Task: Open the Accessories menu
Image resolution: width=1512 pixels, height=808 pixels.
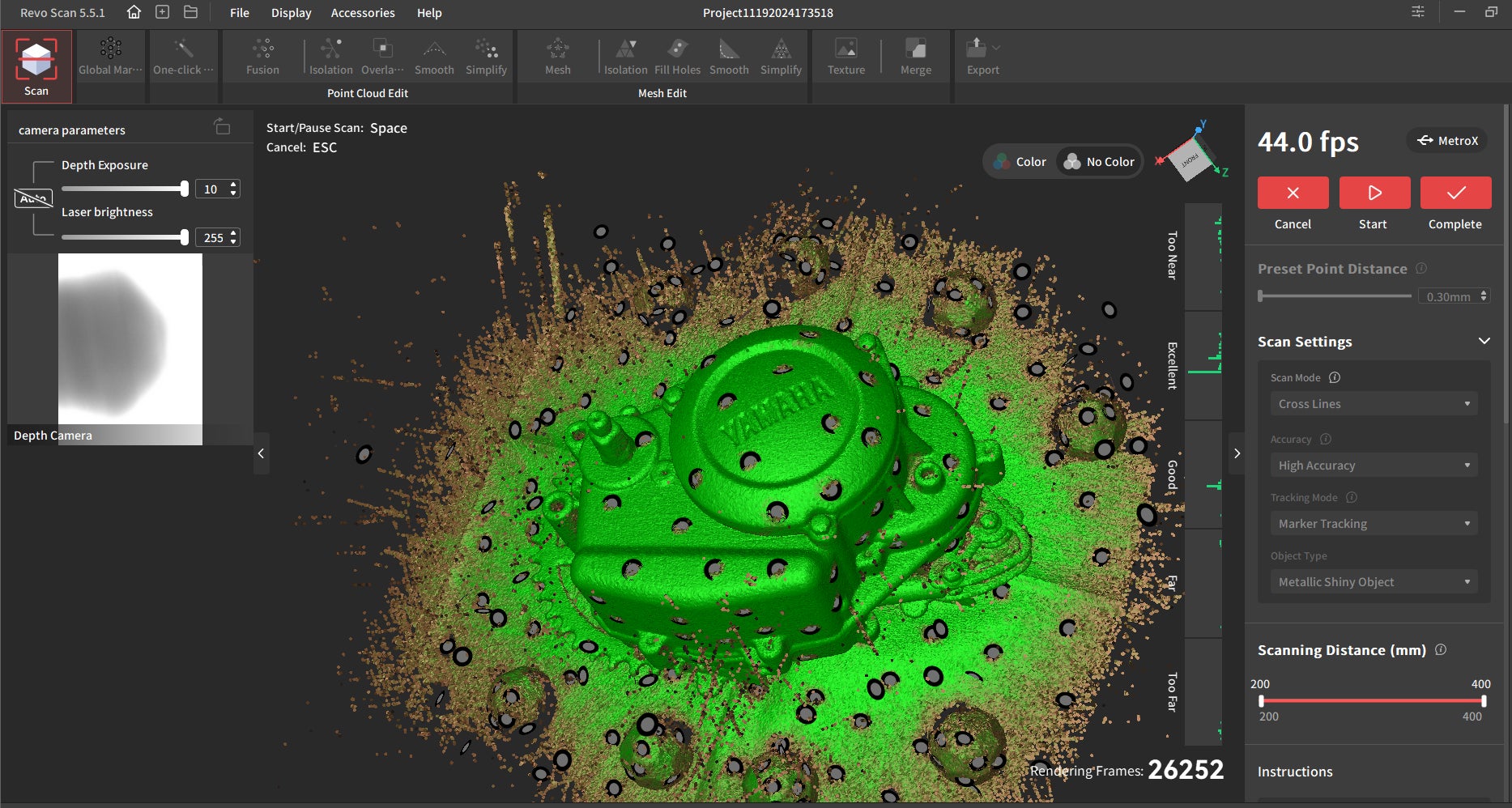Action: click(x=362, y=13)
